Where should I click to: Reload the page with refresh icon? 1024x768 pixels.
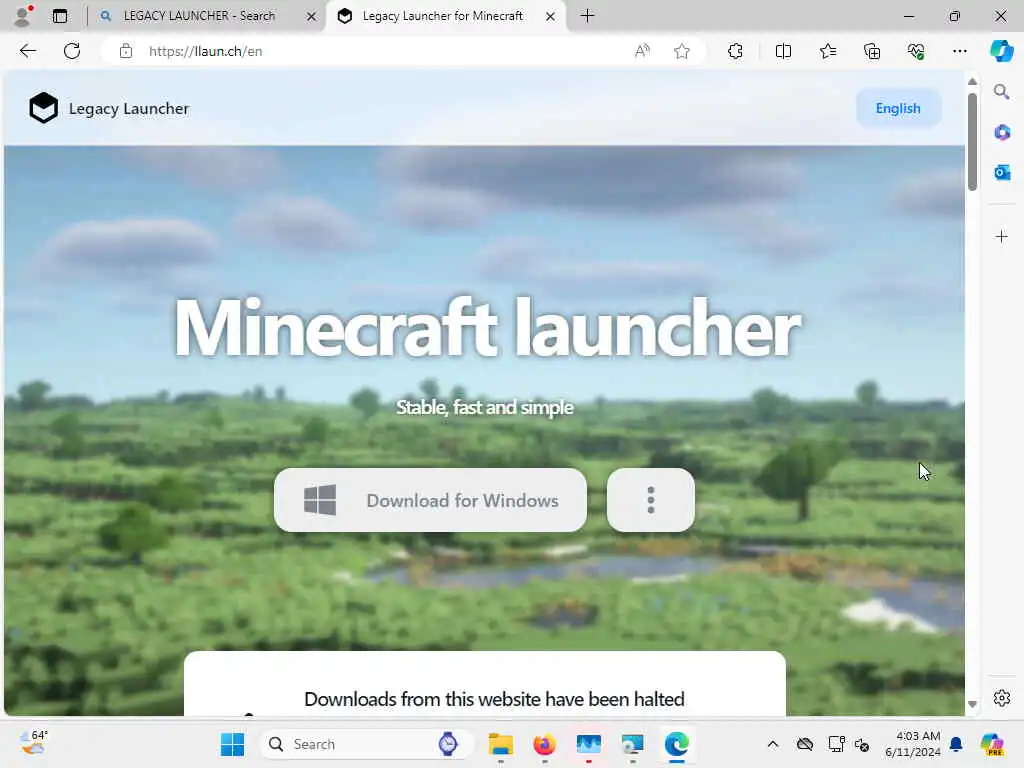[72, 51]
